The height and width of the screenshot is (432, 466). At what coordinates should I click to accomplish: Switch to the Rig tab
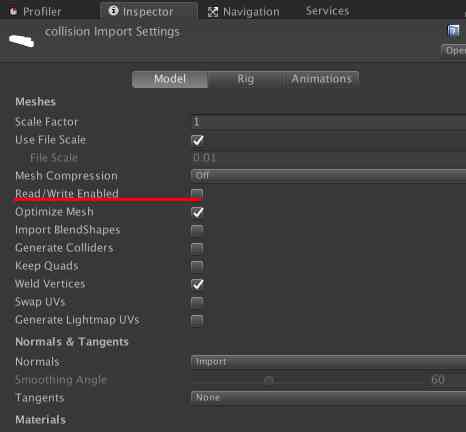point(246,79)
